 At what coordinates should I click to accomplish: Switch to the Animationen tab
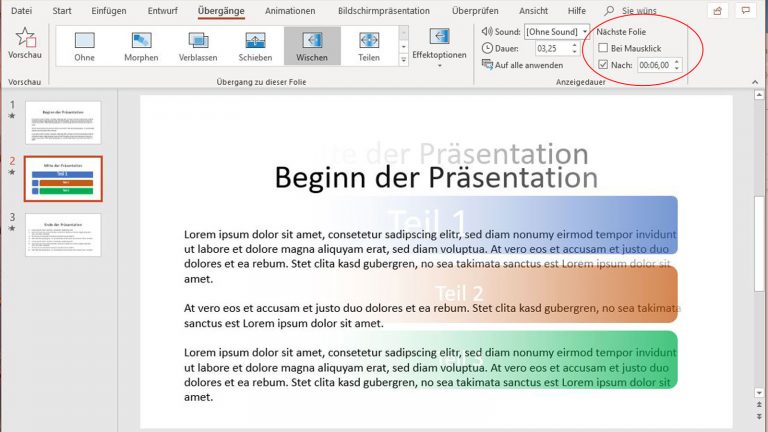pos(290,11)
